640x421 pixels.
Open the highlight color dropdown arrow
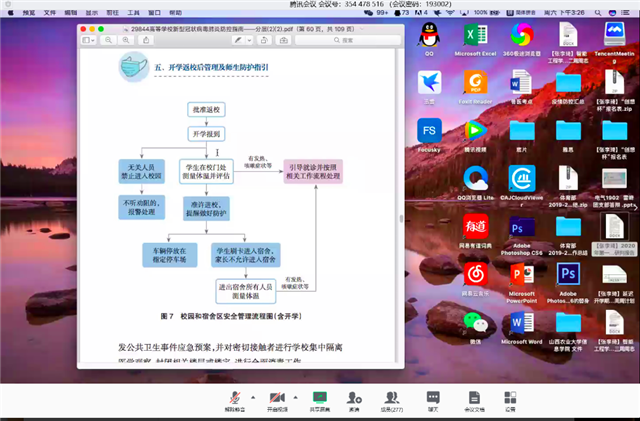point(249,40)
